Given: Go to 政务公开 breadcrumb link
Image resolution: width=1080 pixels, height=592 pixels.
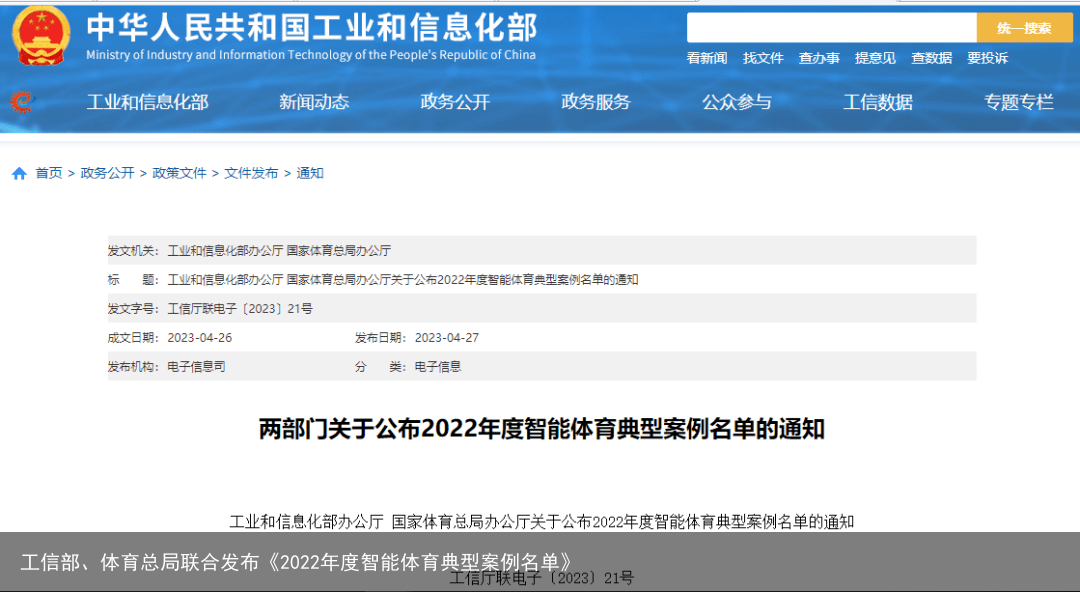Looking at the screenshot, I should (107, 173).
